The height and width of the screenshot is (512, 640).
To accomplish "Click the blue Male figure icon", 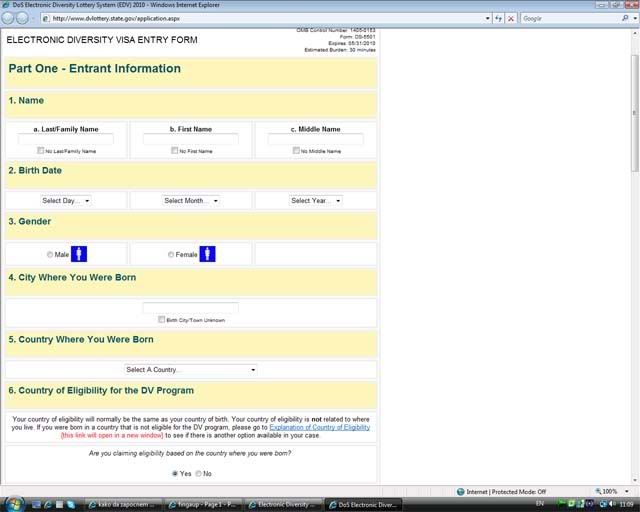I will 79,254.
